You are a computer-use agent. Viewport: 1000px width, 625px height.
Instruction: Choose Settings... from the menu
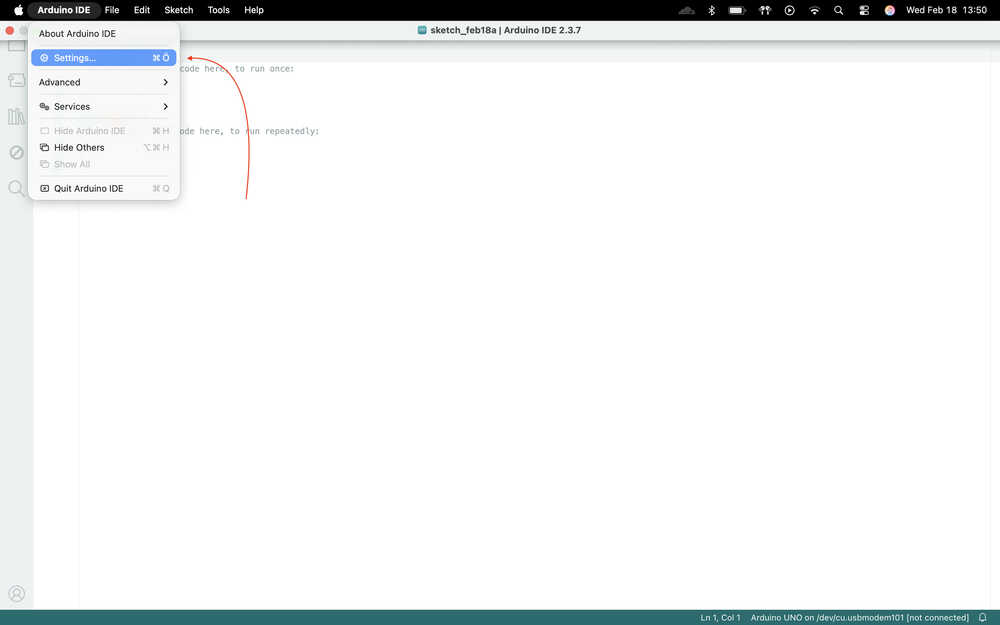coord(104,58)
